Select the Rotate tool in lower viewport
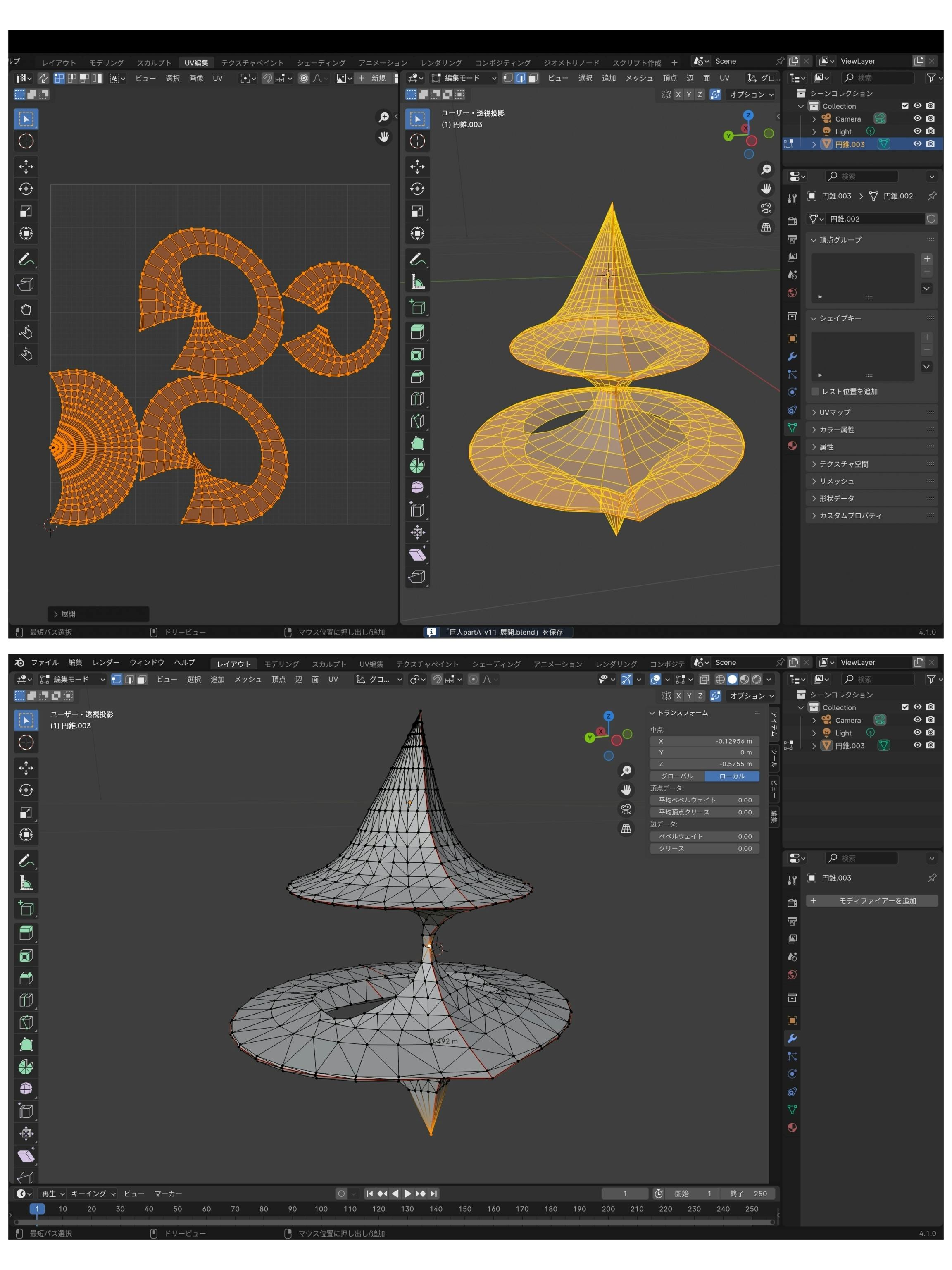952x1270 pixels. pyautogui.click(x=26, y=790)
